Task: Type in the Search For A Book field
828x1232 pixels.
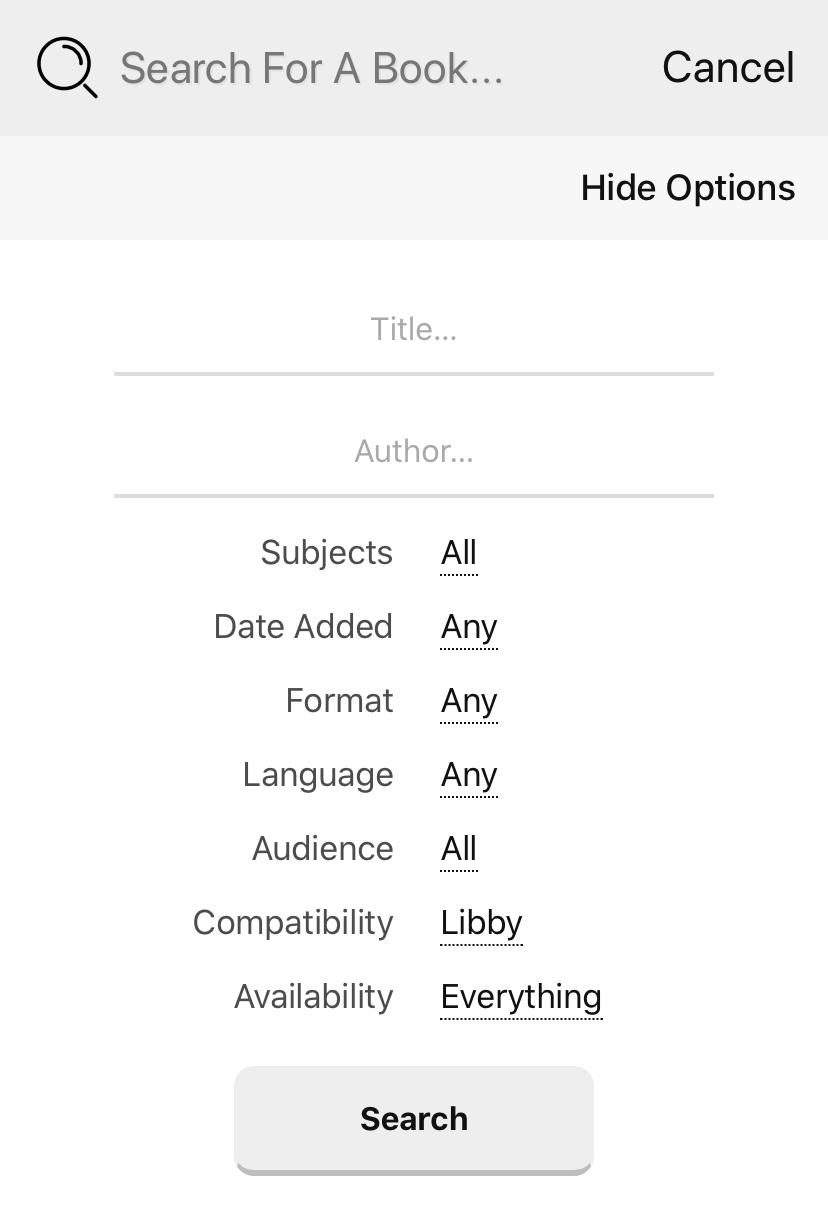Action: (380, 68)
